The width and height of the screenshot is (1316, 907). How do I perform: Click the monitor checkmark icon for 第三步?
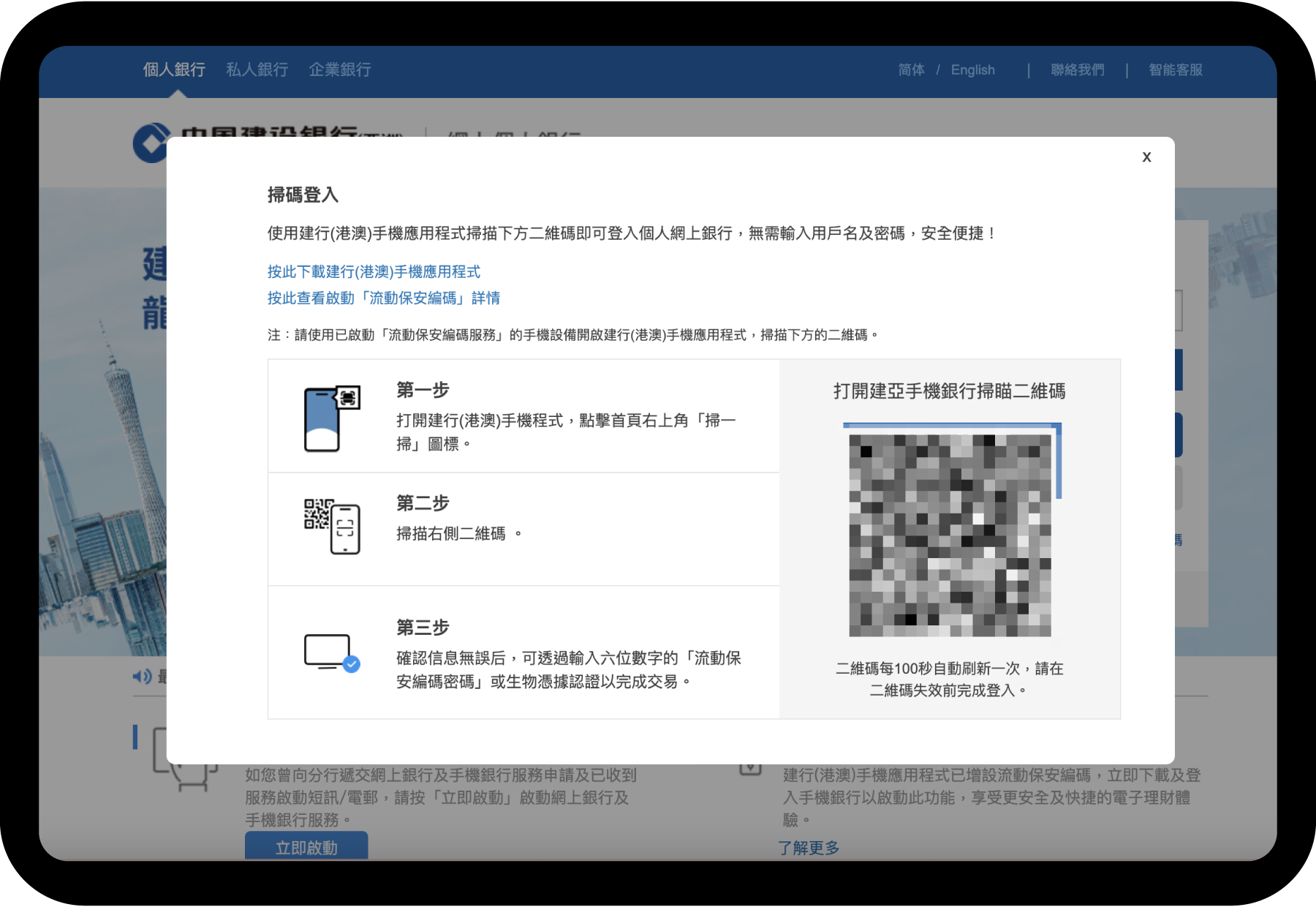coord(332,652)
